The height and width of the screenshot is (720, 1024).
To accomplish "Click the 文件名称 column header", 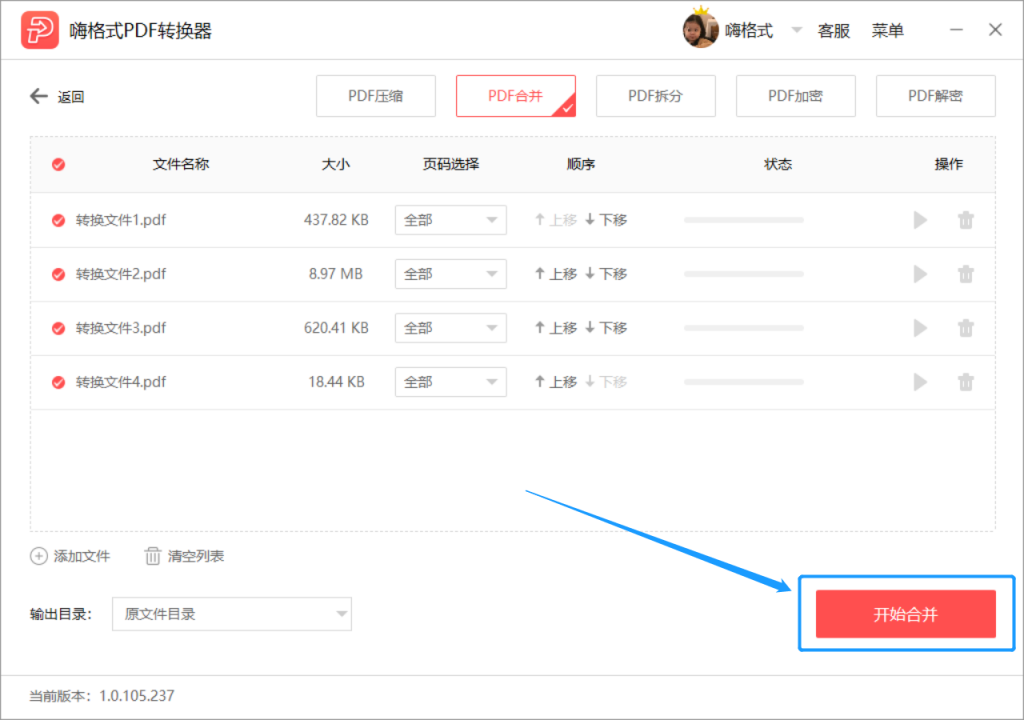I will [181, 164].
